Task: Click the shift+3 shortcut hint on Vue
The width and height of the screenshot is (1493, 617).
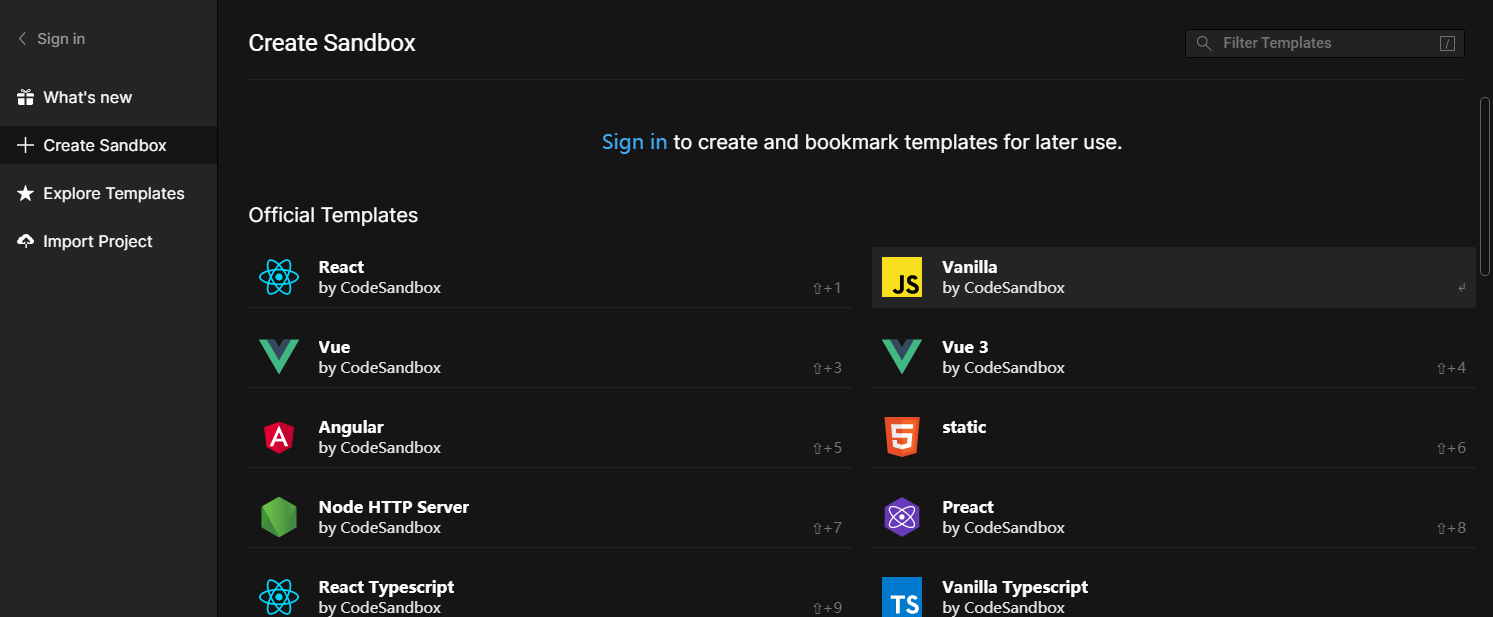Action: pos(827,368)
